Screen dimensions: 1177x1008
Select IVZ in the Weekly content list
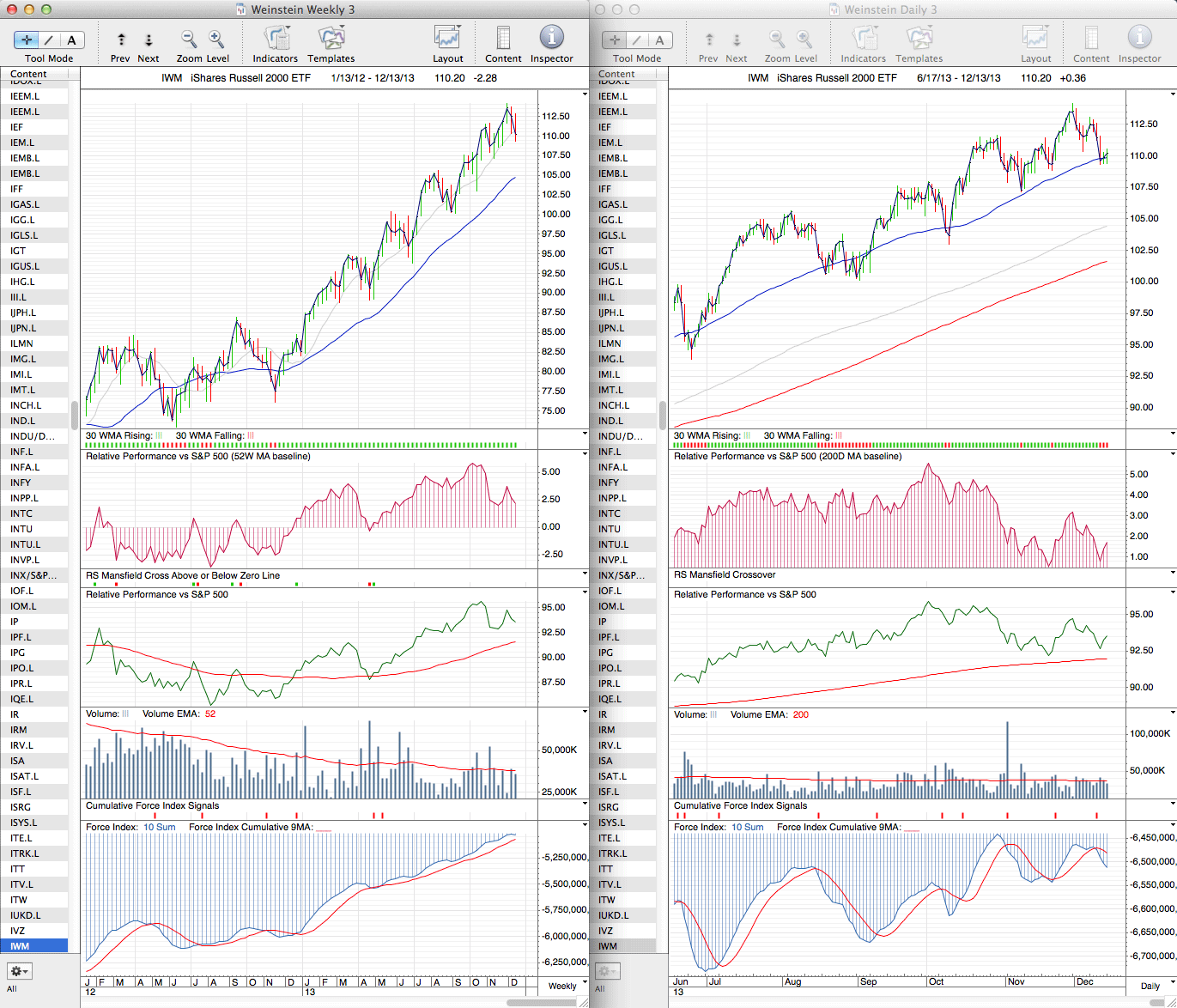34,930
